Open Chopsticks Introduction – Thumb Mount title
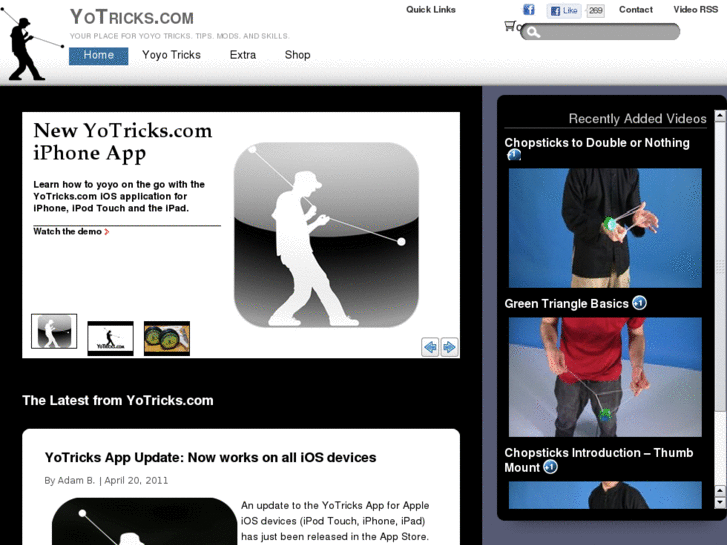The image size is (727, 545). point(599,460)
